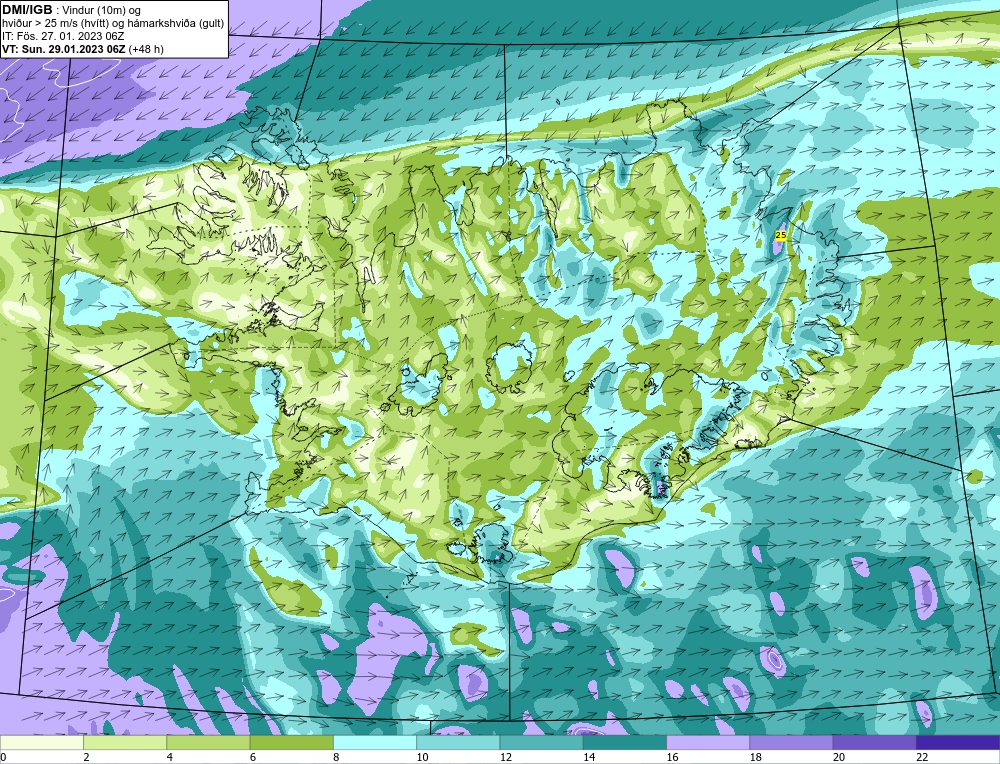Click the 14-16 m/s dark teal swatch

point(625,742)
